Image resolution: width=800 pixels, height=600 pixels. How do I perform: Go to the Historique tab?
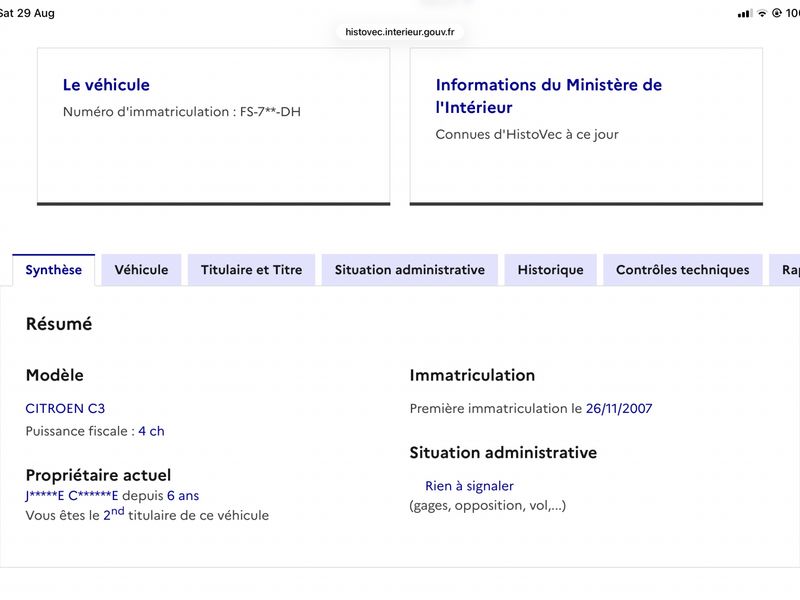pos(551,270)
